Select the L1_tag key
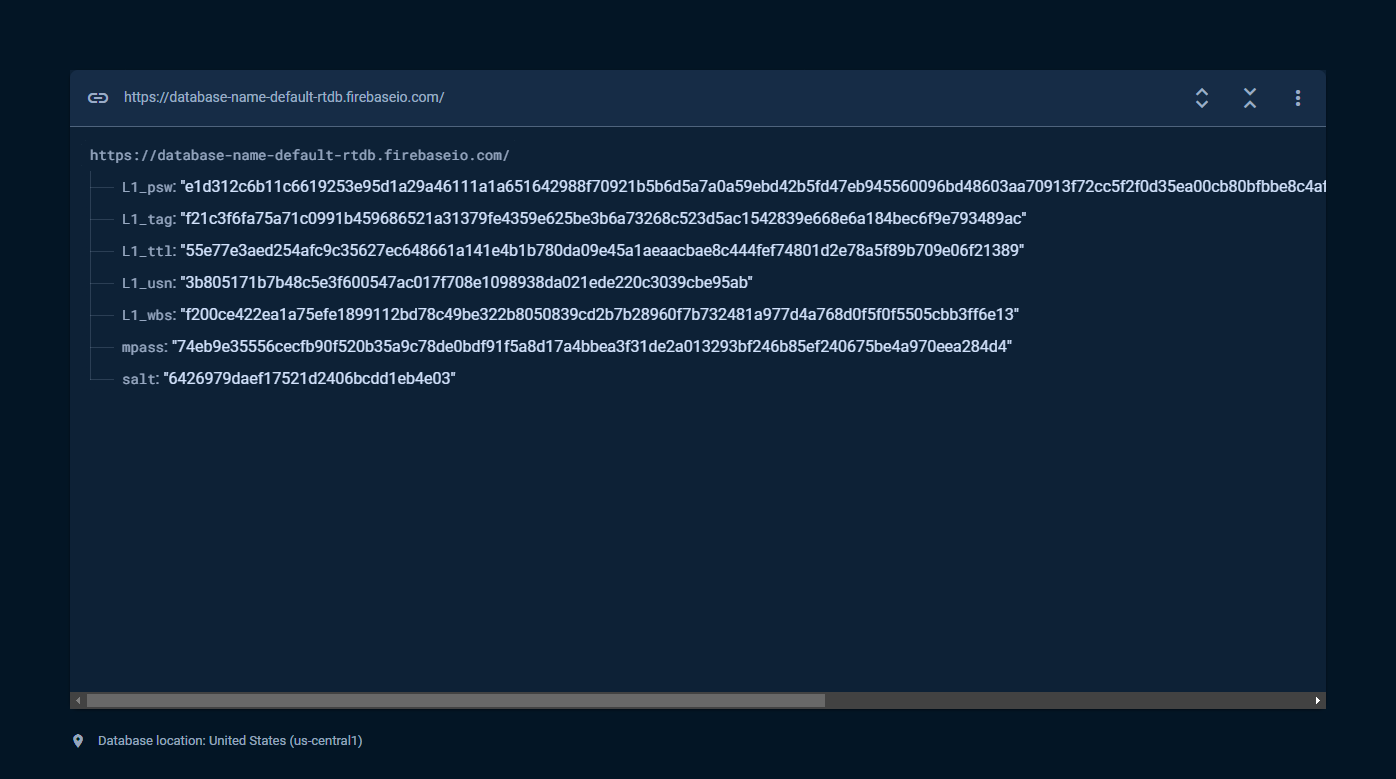Screen dimensions: 1396x779 148,219
